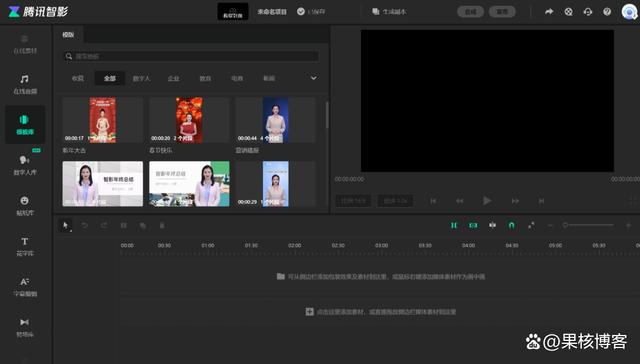Click the share arrow icon in header
The image size is (640, 364).
click(549, 12)
